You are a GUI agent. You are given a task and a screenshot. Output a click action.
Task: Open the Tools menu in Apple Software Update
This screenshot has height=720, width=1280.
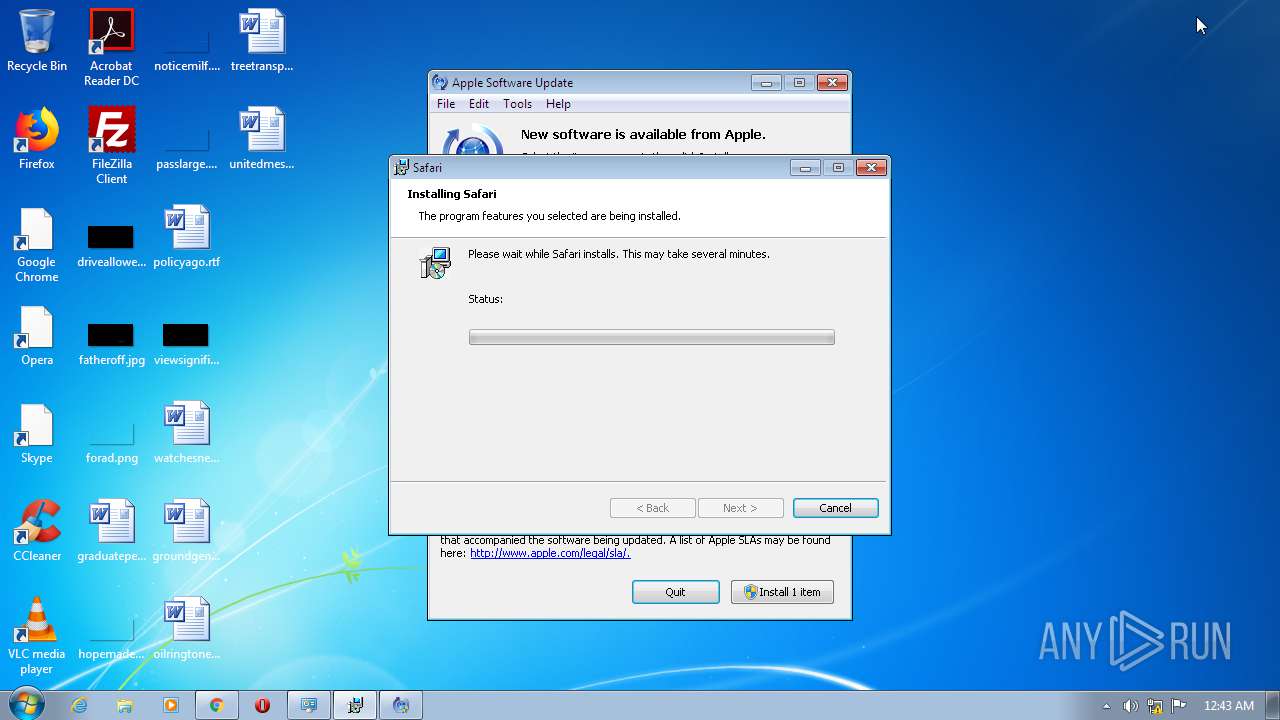(517, 104)
